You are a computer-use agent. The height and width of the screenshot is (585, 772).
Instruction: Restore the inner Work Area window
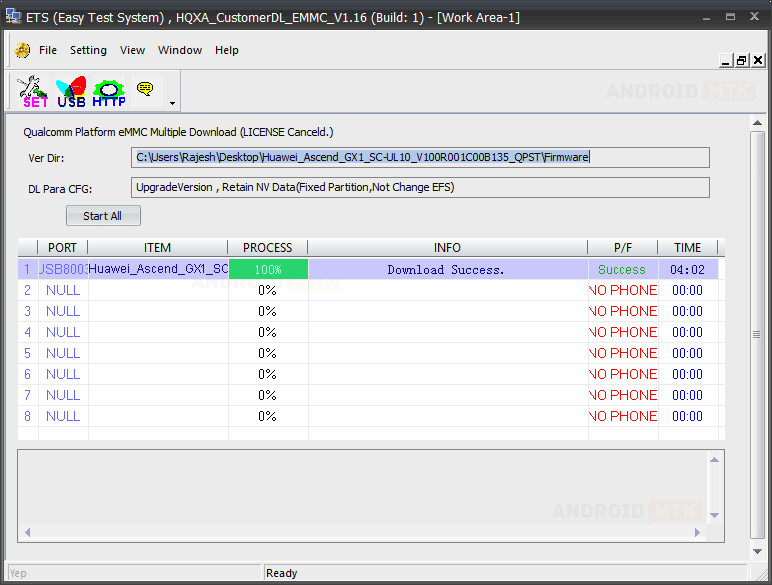click(x=741, y=61)
